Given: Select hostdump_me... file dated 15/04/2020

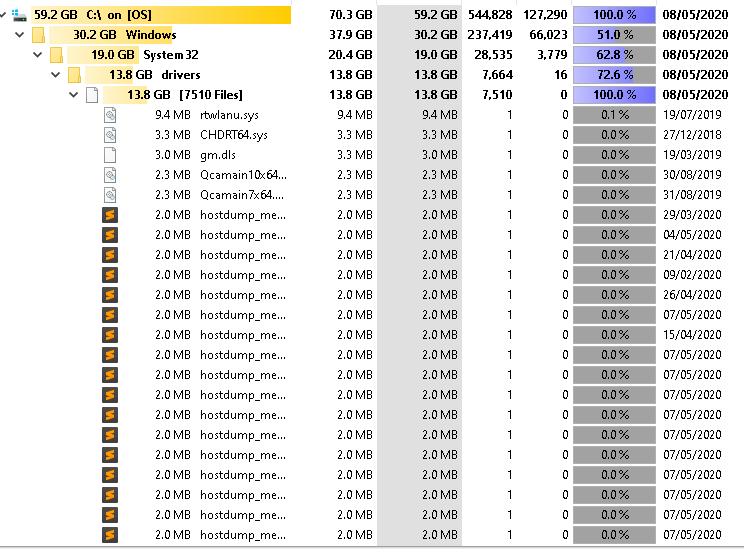Looking at the screenshot, I should pyautogui.click(x=243, y=335).
